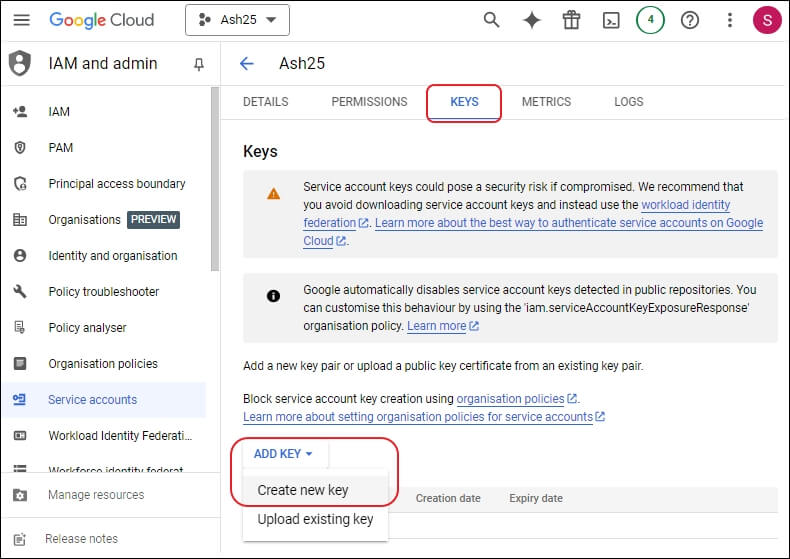
Task: Select Service accounts in sidebar
Action: [x=105, y=399]
